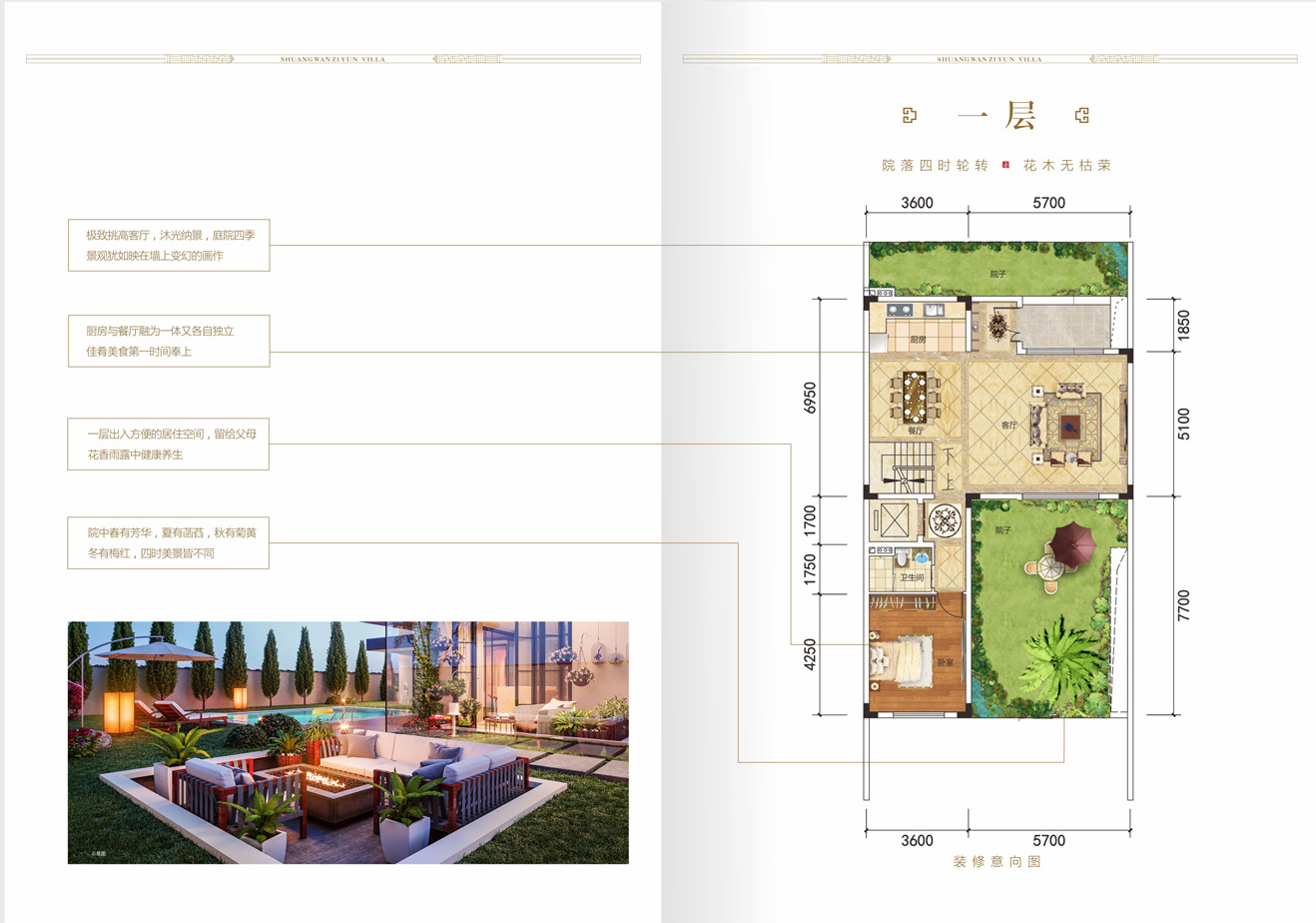Select the 厨房与餐厅 description box

(169, 341)
